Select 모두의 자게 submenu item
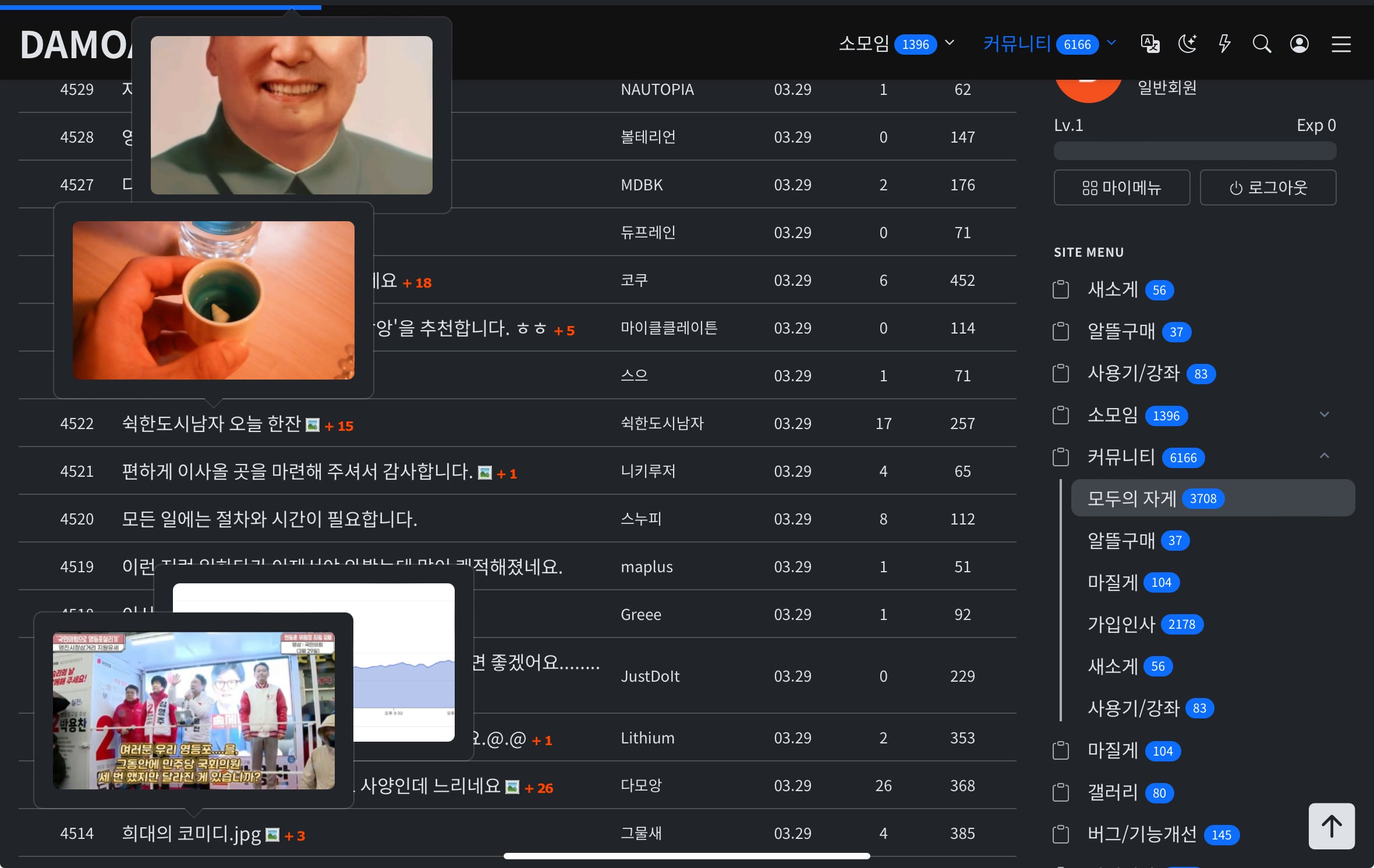Screen dimensions: 1374x868 1213,498
